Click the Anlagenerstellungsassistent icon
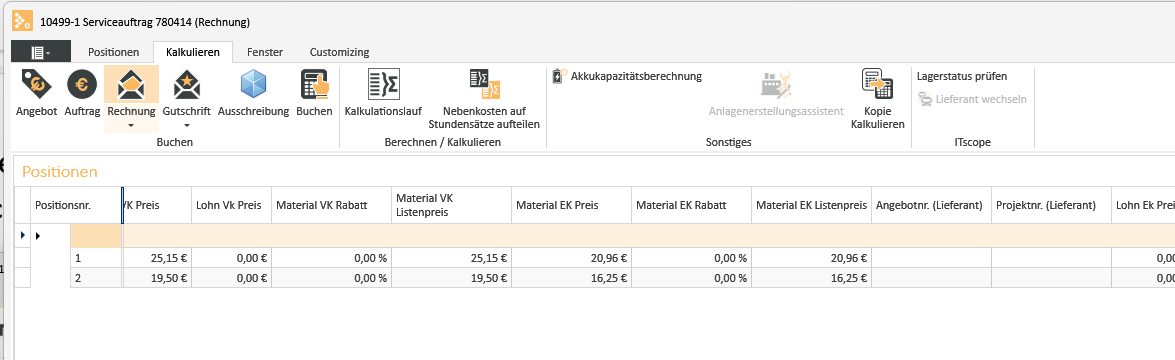Screen dimensions: 1175x360 [x=776, y=85]
